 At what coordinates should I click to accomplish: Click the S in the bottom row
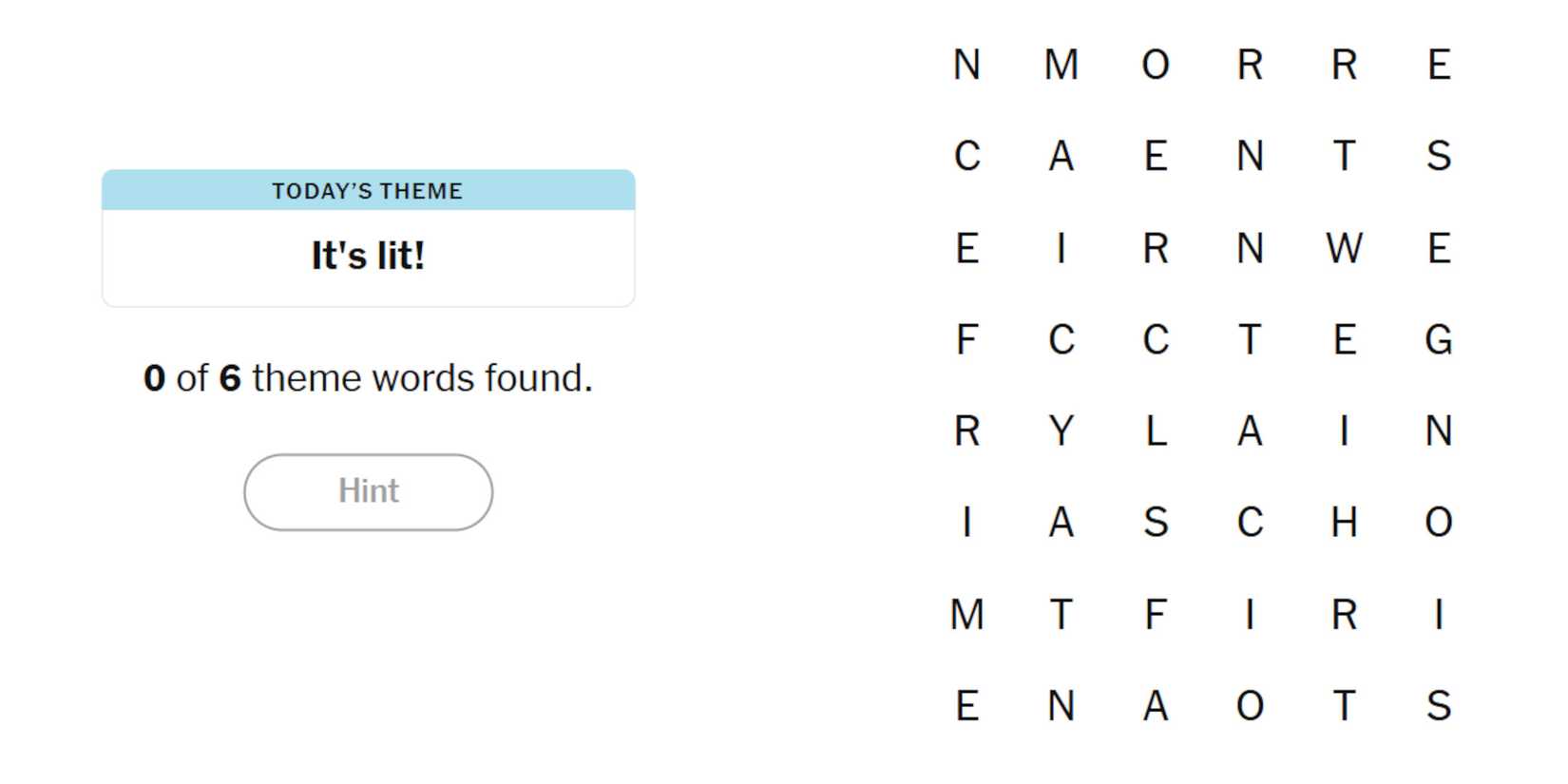[1438, 706]
